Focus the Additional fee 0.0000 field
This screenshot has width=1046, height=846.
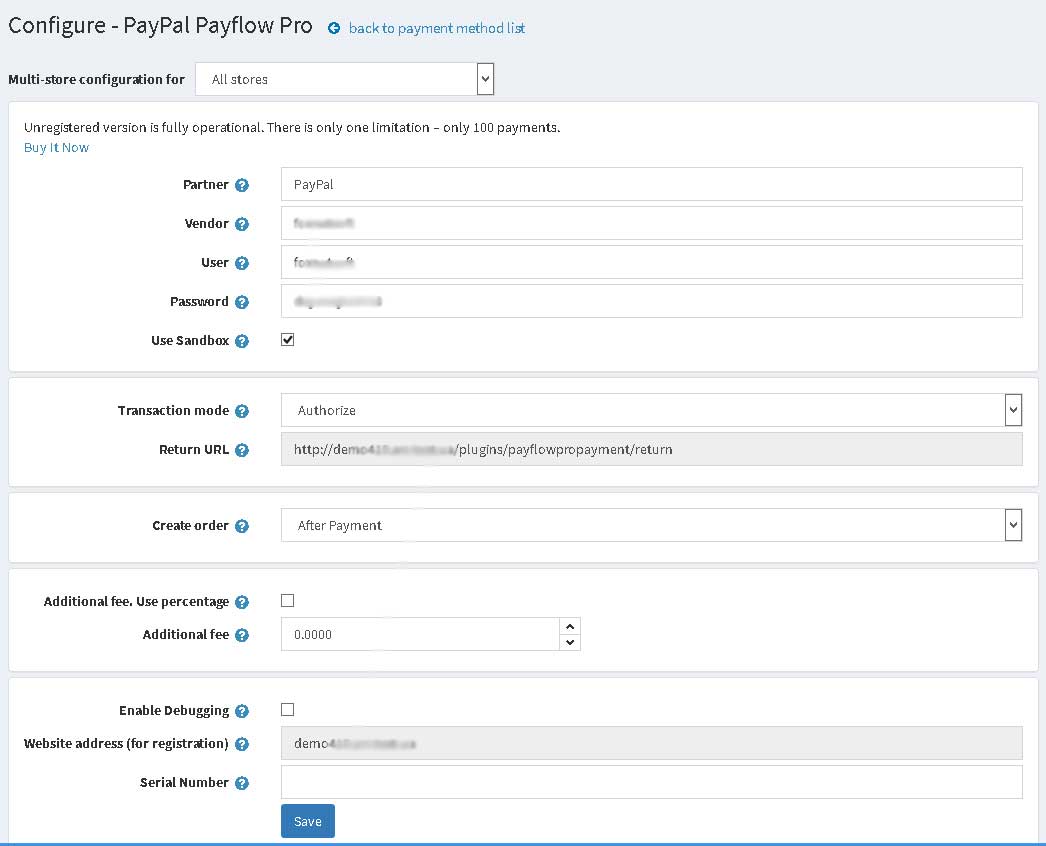[420, 634]
